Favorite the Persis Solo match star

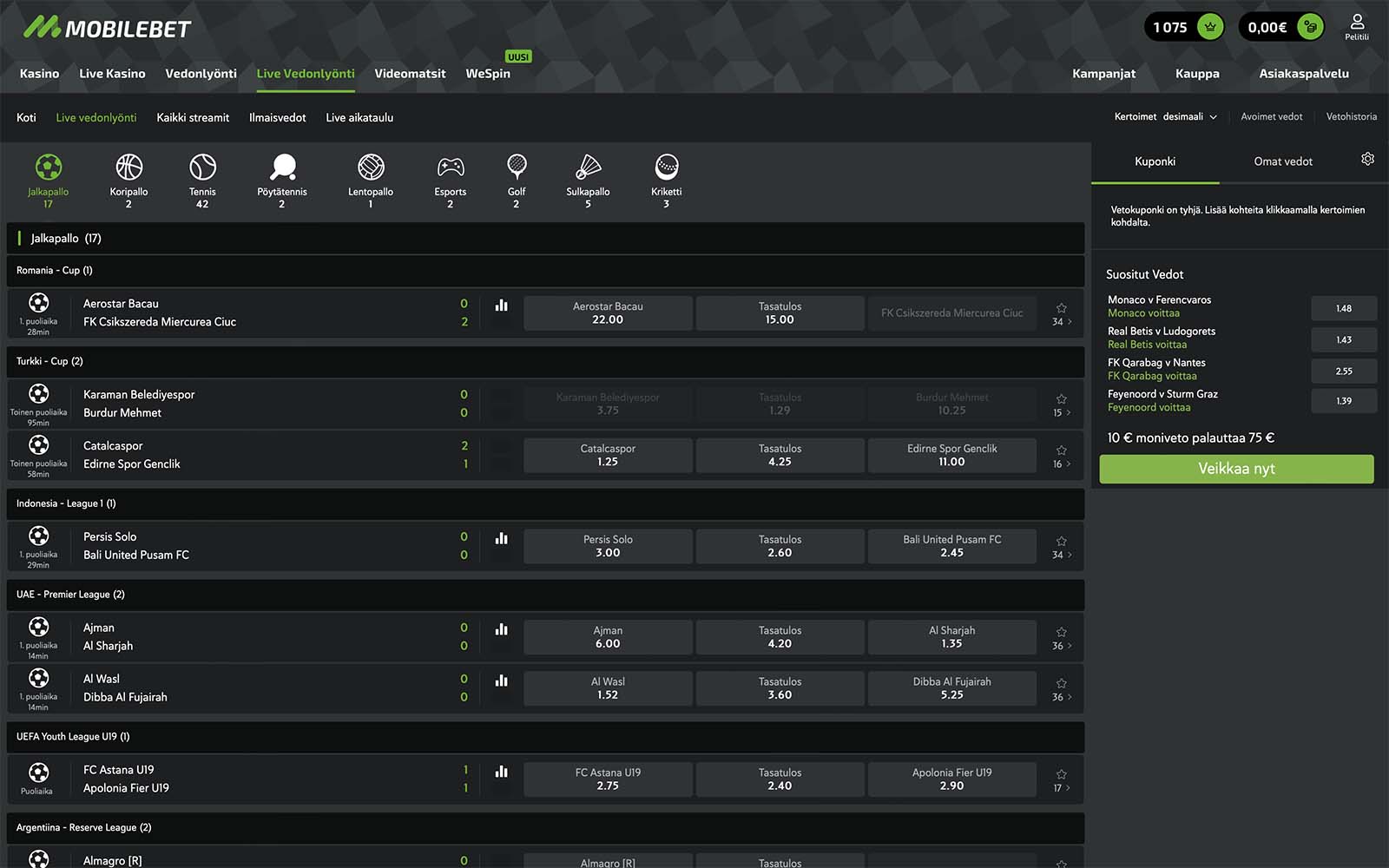click(x=1061, y=541)
